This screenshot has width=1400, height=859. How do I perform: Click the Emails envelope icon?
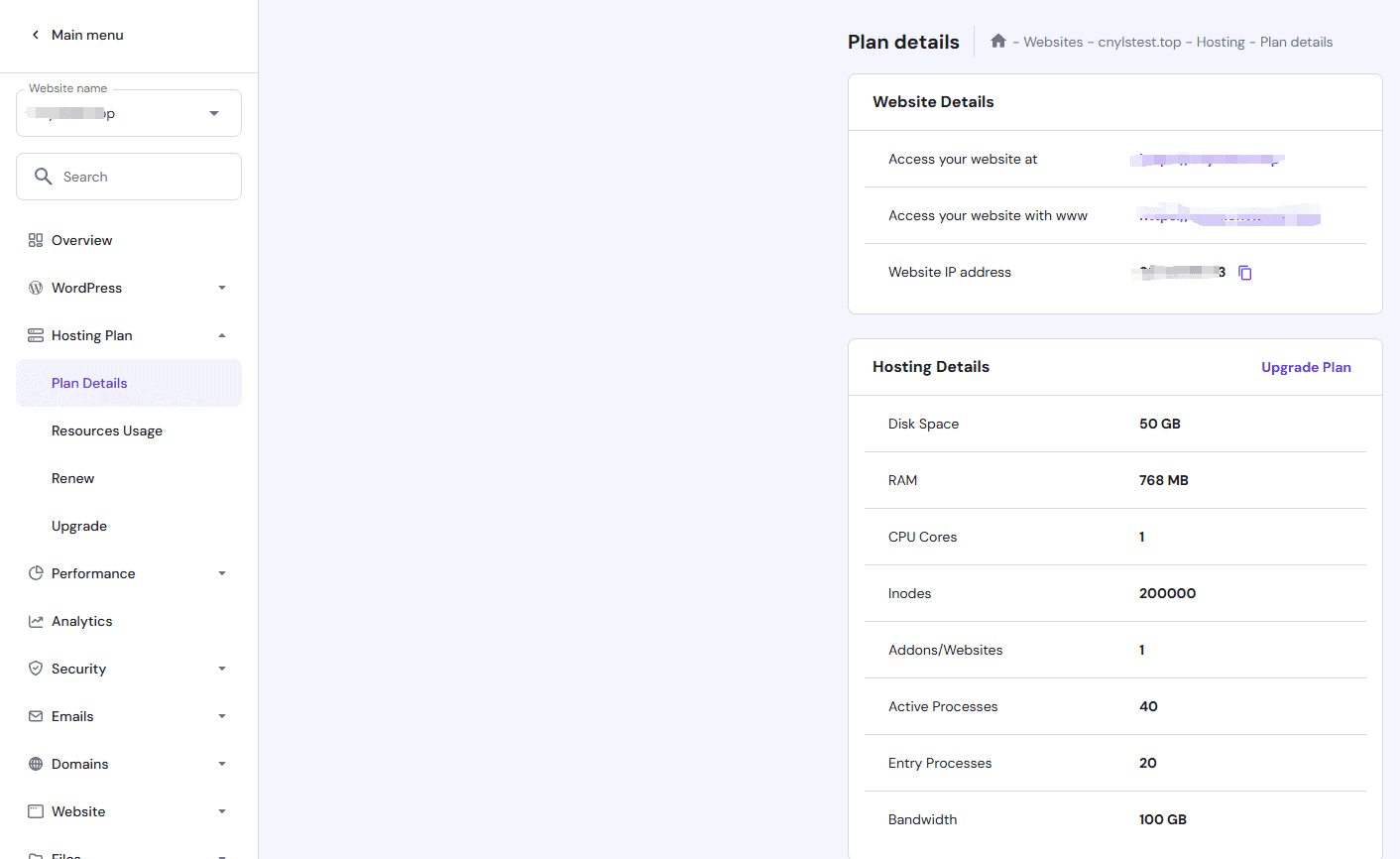click(x=36, y=716)
